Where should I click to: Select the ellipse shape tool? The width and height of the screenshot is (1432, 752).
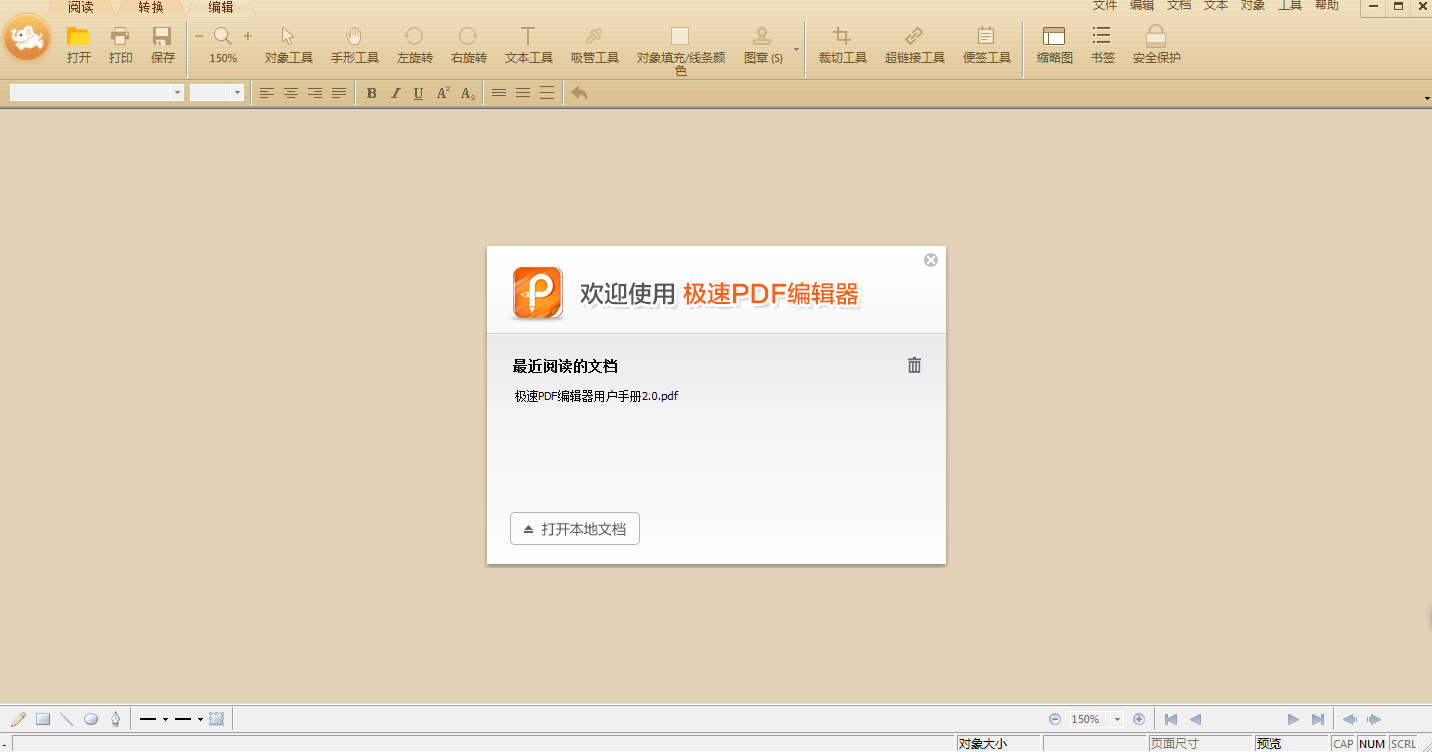91,719
